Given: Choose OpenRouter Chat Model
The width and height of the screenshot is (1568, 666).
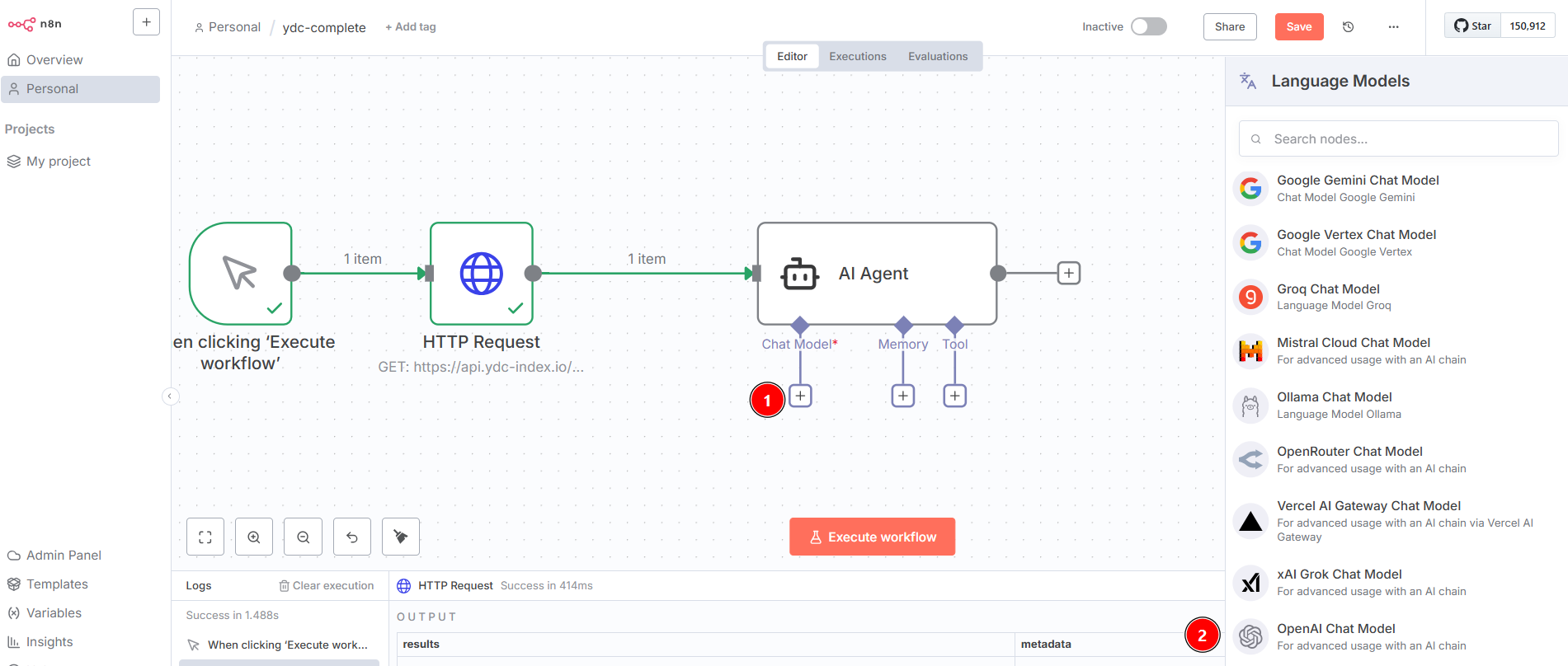Looking at the screenshot, I should coord(1396,460).
